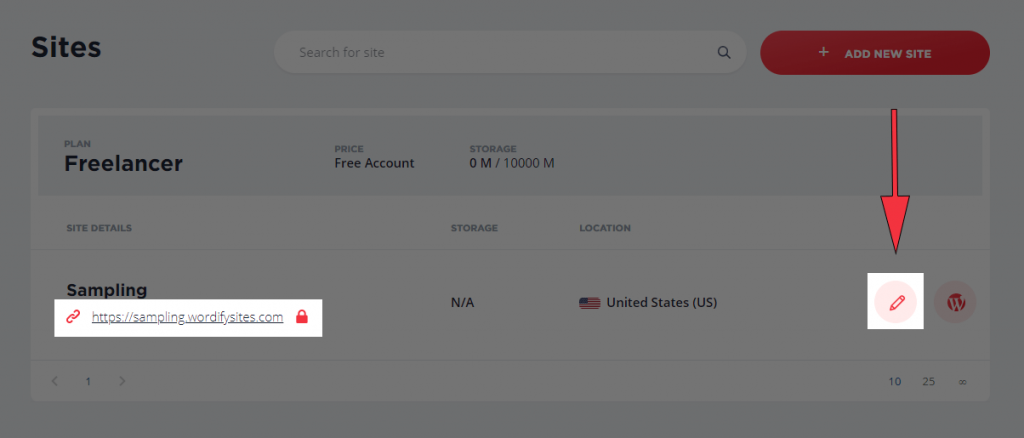Show 25 sites per page
Image resolution: width=1024 pixels, height=438 pixels.
[929, 381]
